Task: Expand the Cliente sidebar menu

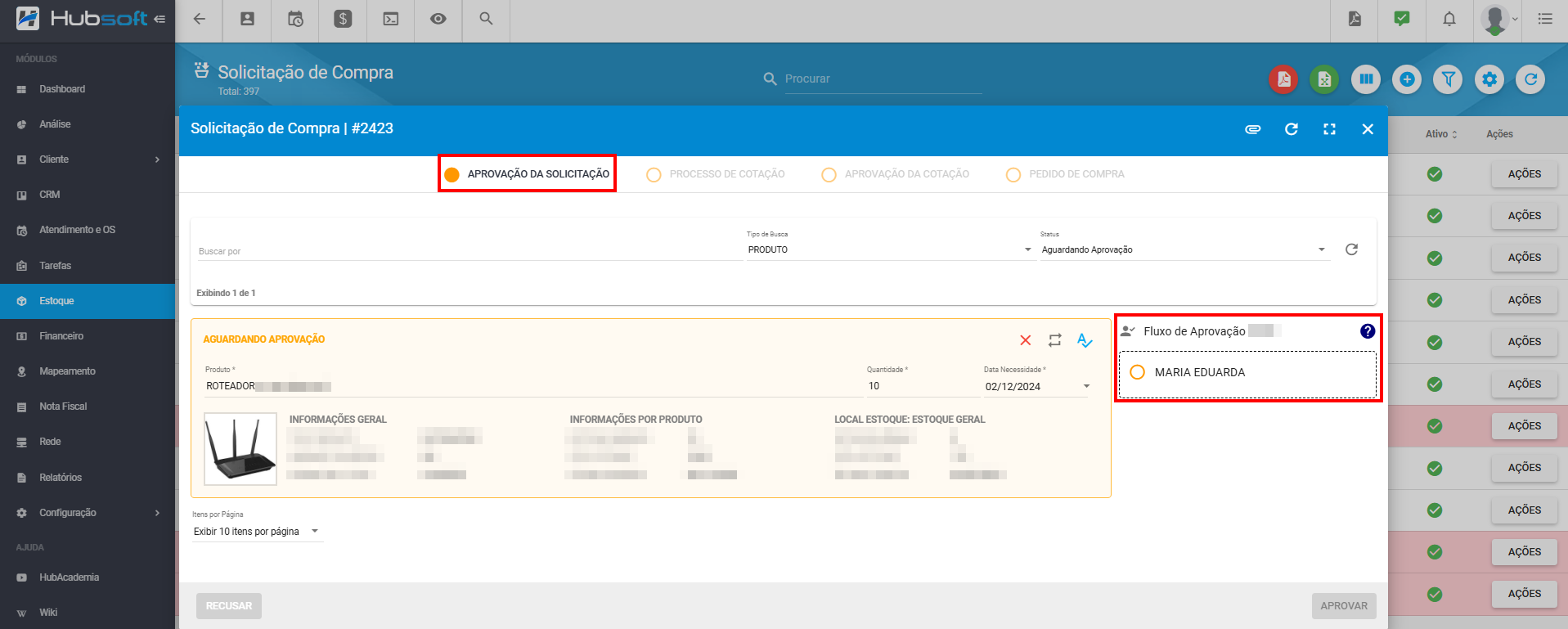Action: 88,159
